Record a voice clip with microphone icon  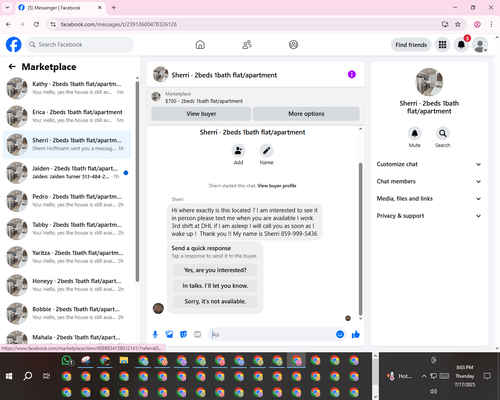click(x=155, y=334)
